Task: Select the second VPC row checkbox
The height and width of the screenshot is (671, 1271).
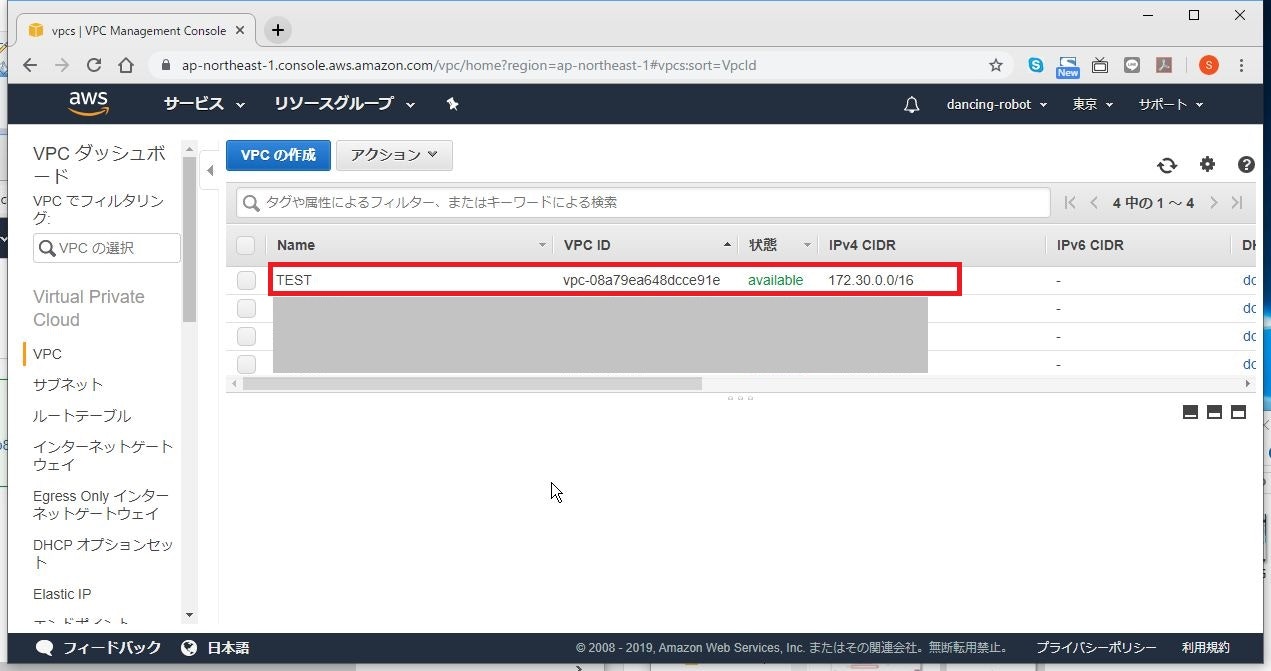Action: 246,308
